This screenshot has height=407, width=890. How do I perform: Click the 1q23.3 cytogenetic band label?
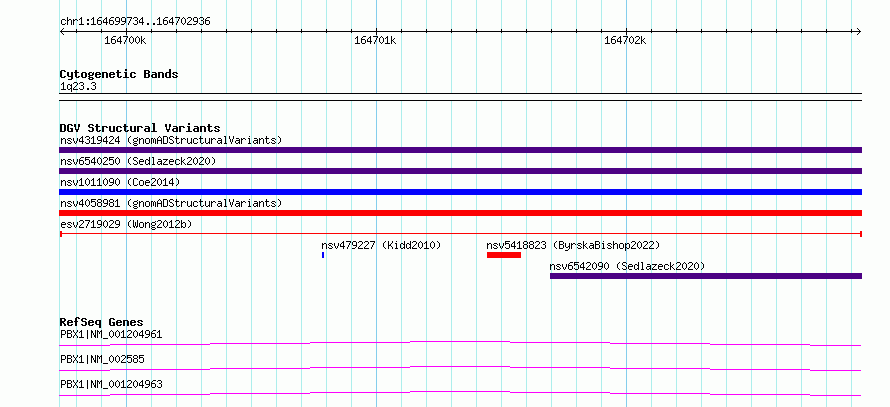(77, 86)
